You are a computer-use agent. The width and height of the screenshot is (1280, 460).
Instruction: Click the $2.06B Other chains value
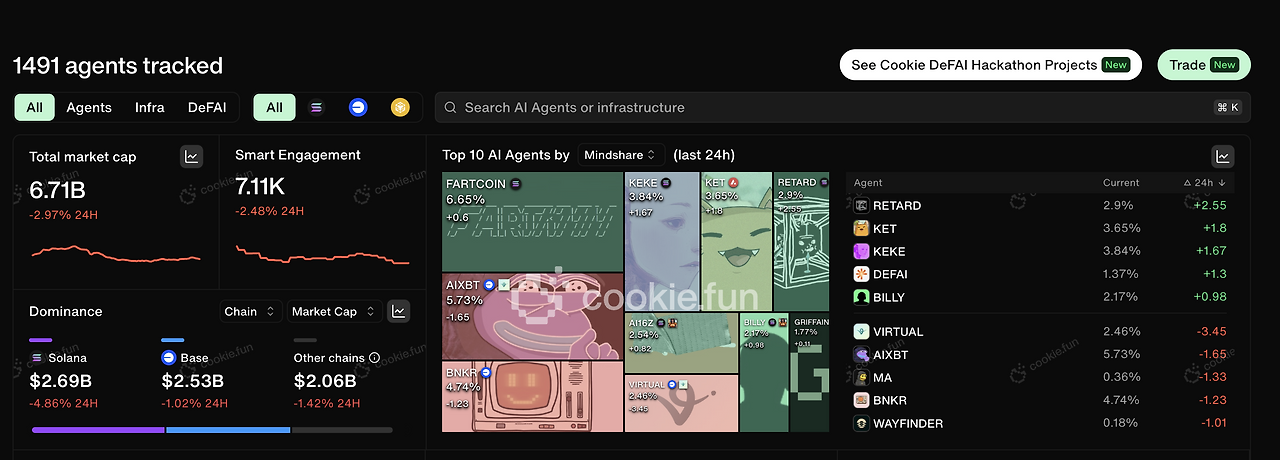pyautogui.click(x=325, y=381)
